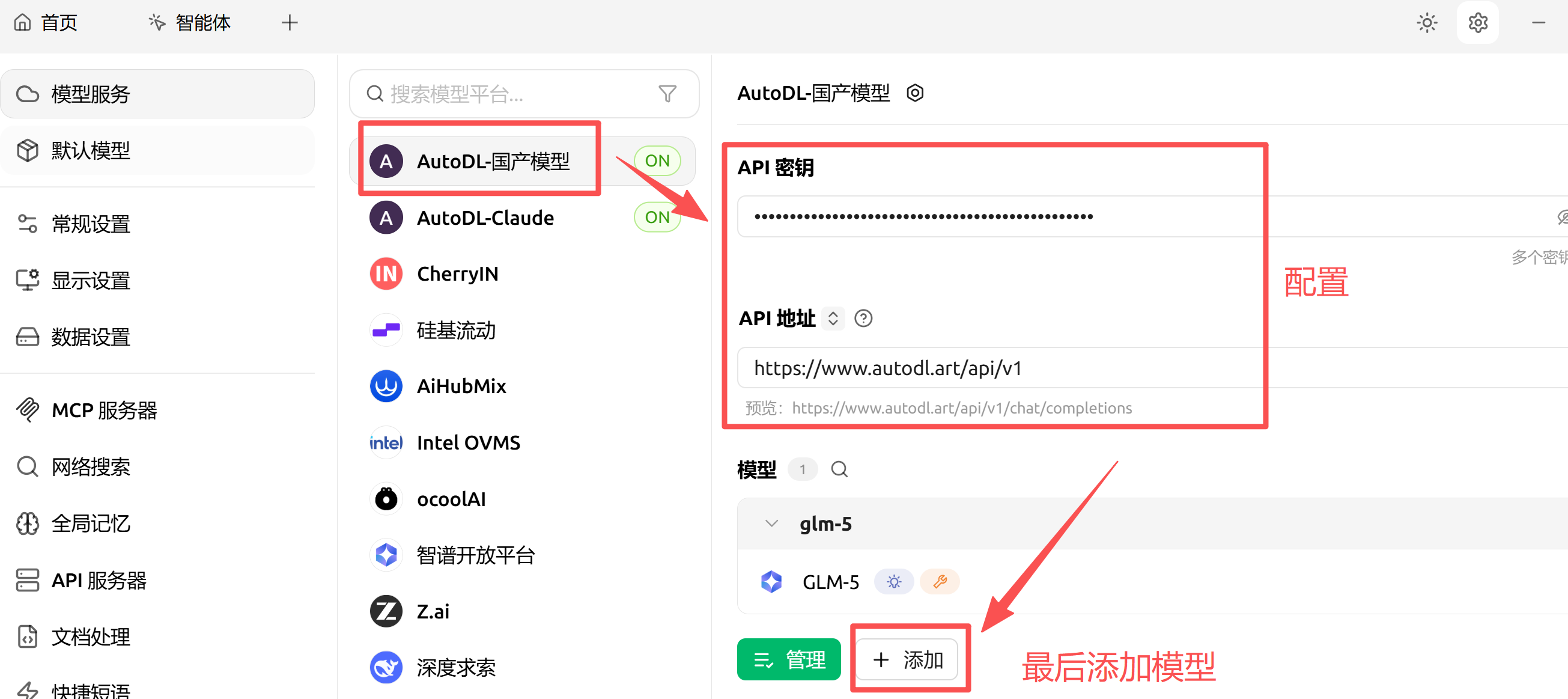The height and width of the screenshot is (699, 1568).
Task: Collapse the glm-5 model group
Action: [771, 523]
